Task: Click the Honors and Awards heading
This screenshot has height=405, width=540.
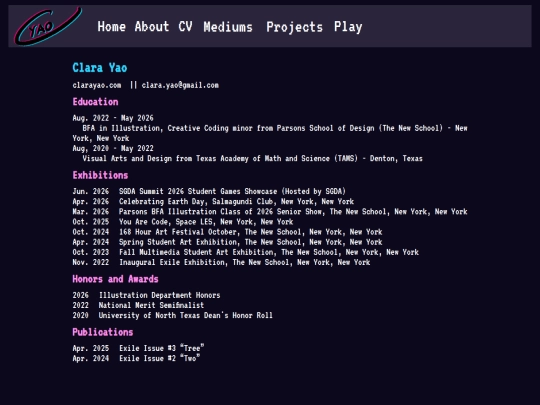Action: point(115,279)
